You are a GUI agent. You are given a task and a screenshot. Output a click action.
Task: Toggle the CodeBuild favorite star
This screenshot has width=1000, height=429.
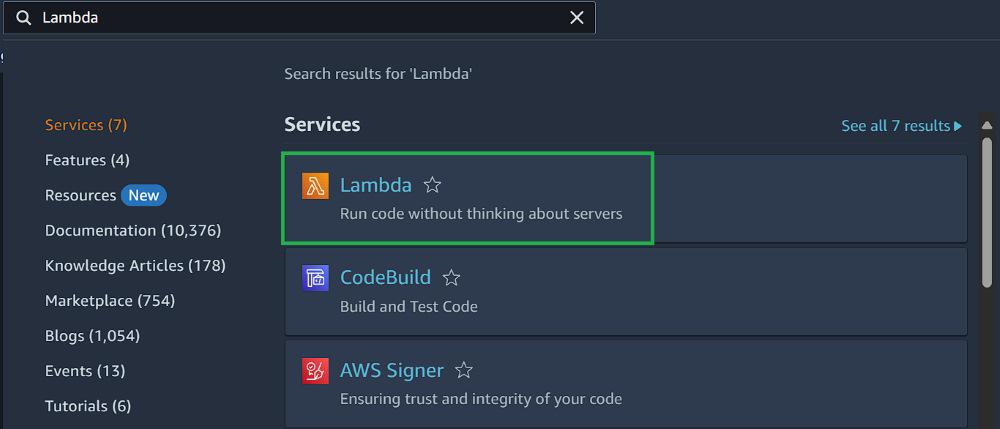click(x=451, y=278)
